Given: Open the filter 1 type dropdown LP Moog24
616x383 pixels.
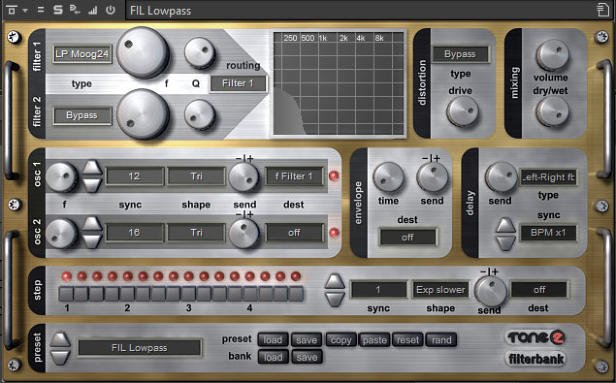Looking at the screenshot, I should (82, 54).
